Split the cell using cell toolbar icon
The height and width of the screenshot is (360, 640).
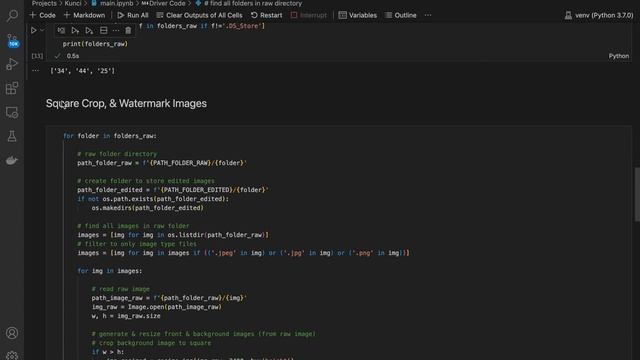[103, 30]
